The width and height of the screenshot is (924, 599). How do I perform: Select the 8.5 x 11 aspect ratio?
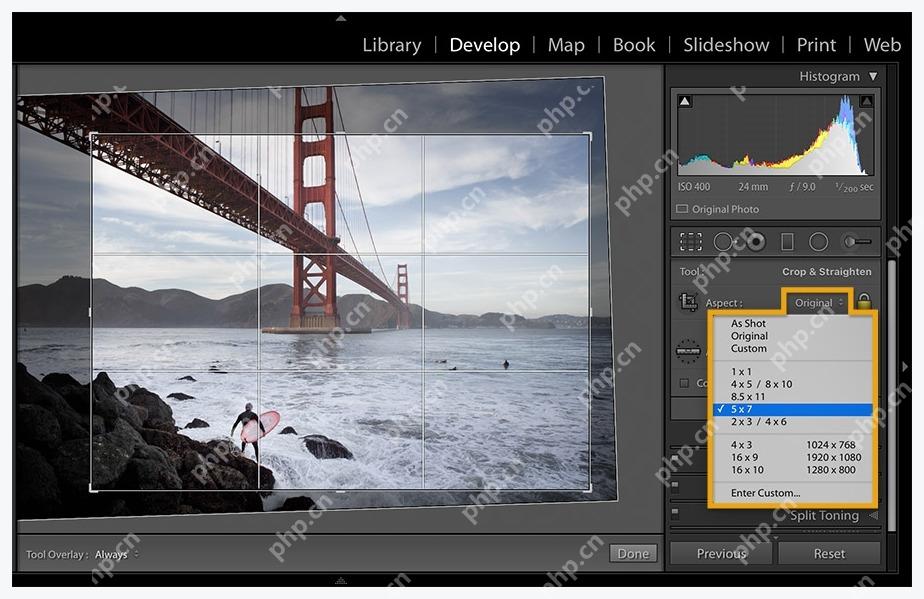(x=793, y=396)
